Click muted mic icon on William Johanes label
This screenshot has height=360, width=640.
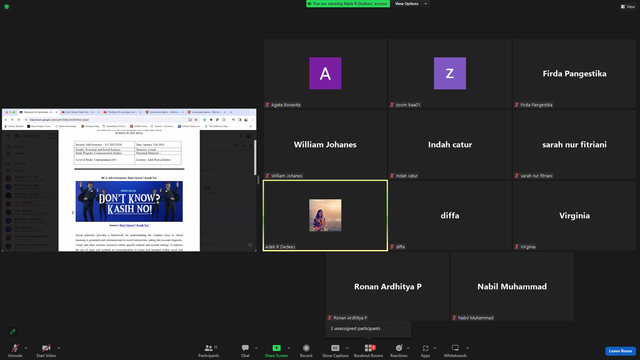pos(268,176)
